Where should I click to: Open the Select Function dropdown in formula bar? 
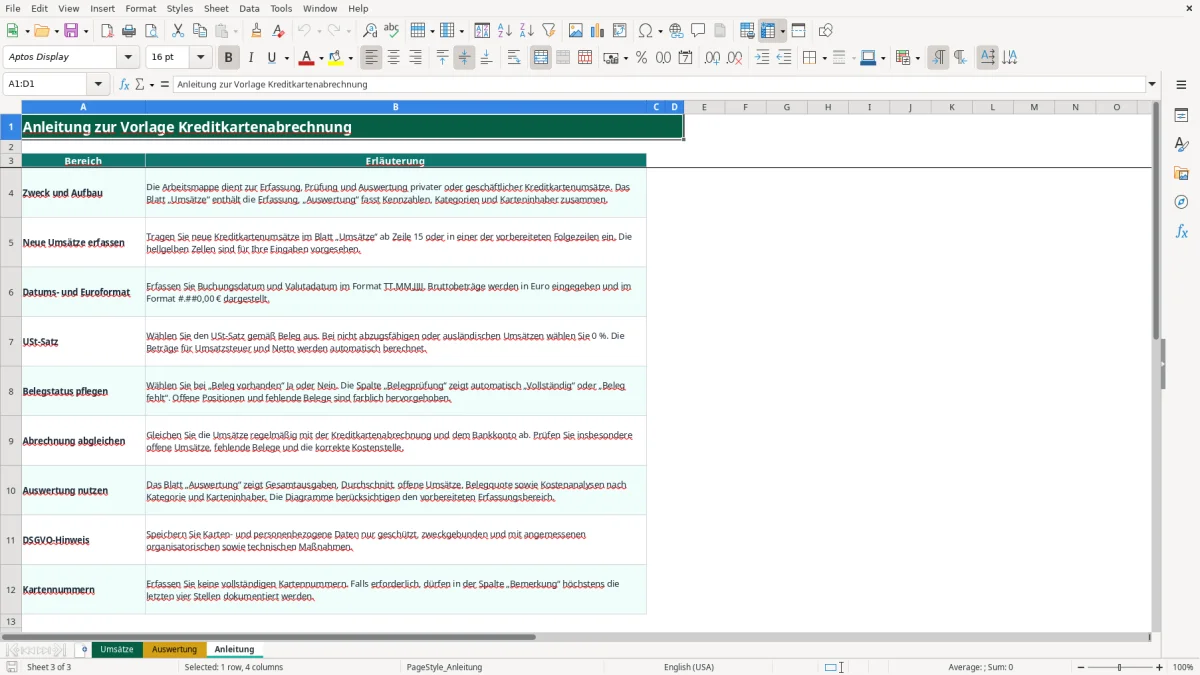click(152, 85)
